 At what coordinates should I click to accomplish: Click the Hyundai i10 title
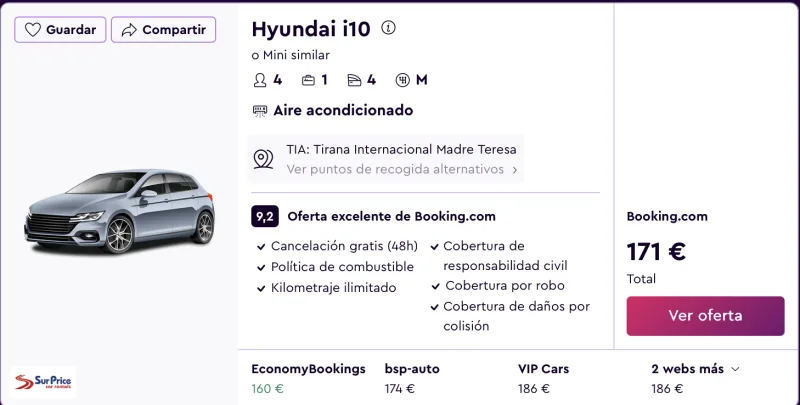tap(311, 29)
